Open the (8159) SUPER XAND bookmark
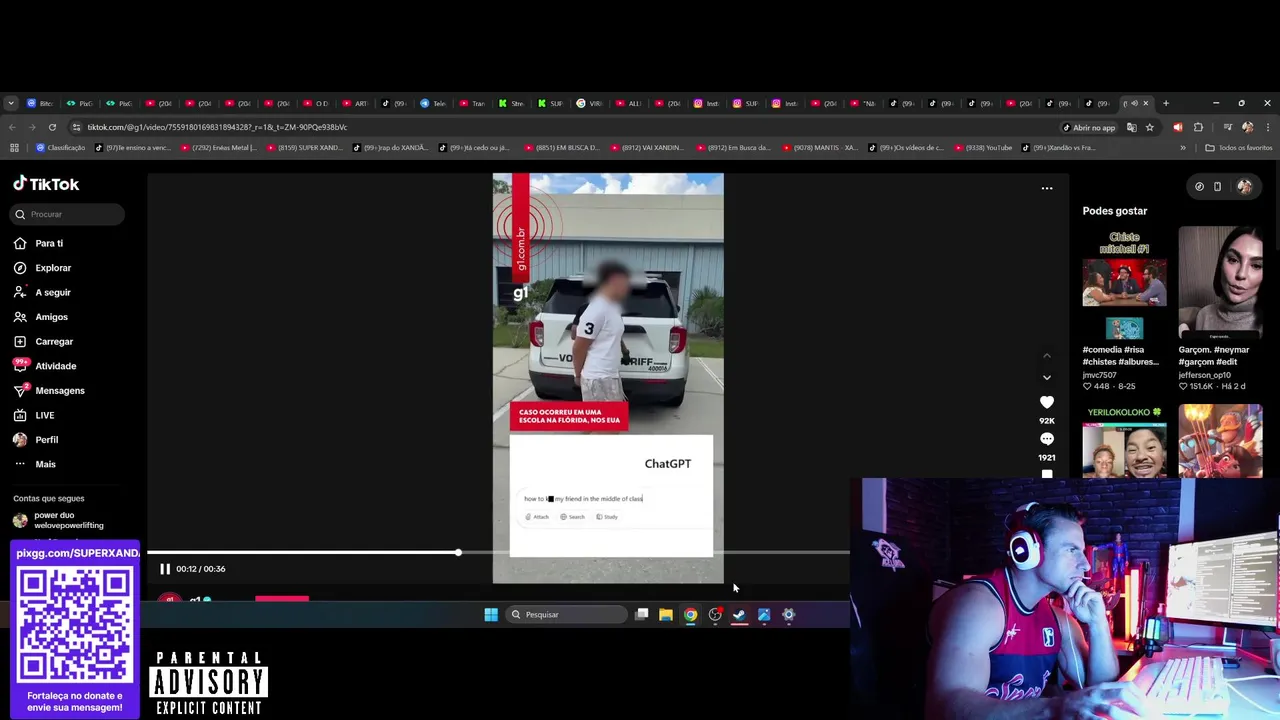1280x720 pixels. click(x=304, y=148)
